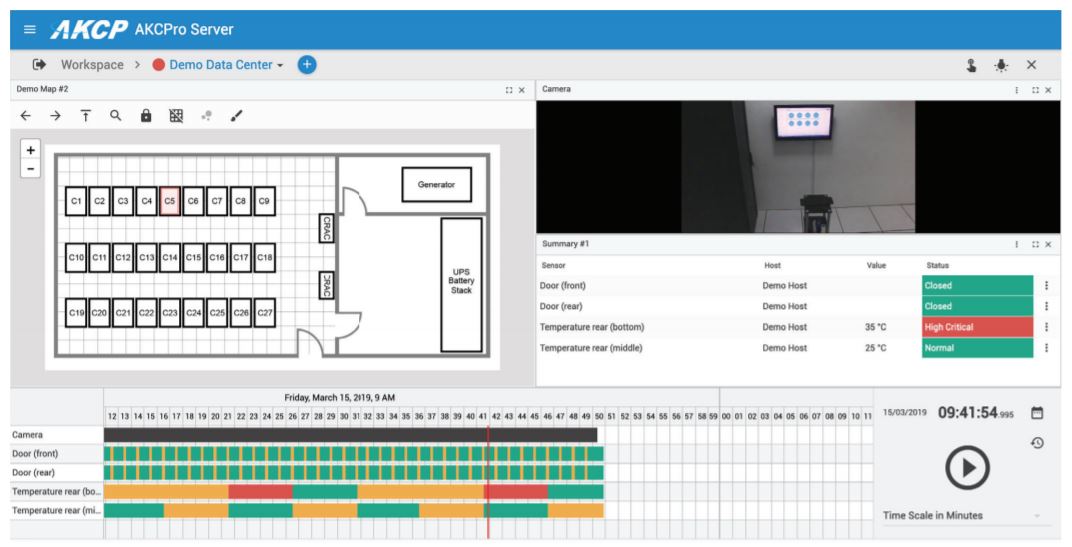Click the blue add workspace plus button

307,65
